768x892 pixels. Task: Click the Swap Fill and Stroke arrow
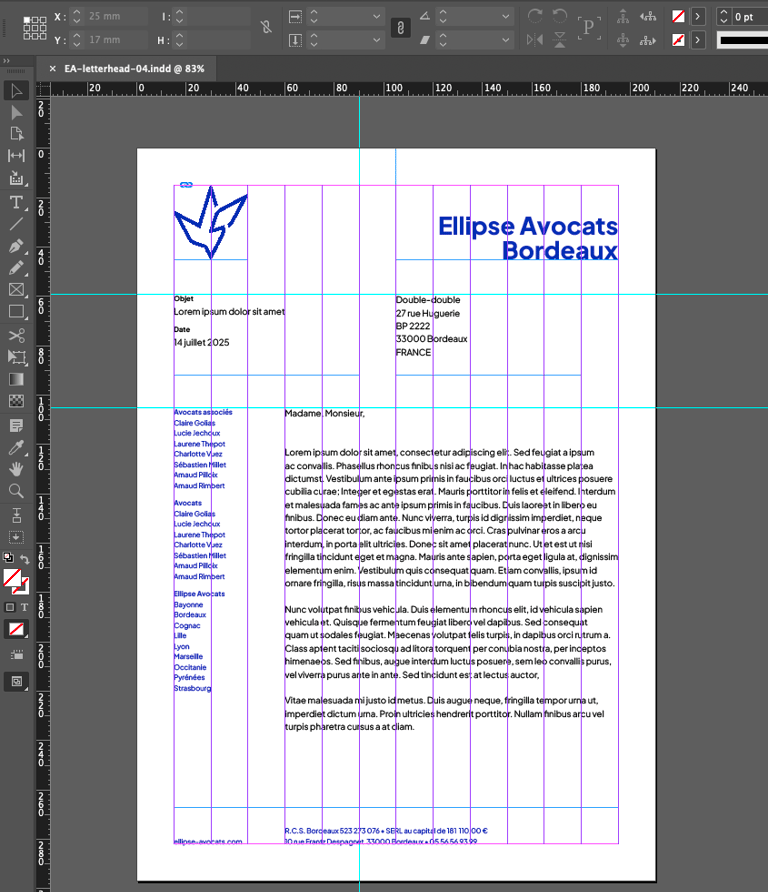(x=24, y=560)
